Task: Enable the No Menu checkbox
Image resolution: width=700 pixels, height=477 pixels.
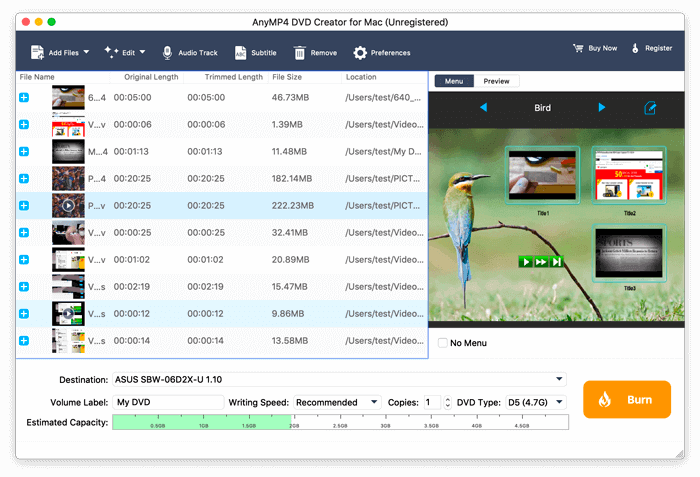Action: [x=443, y=343]
